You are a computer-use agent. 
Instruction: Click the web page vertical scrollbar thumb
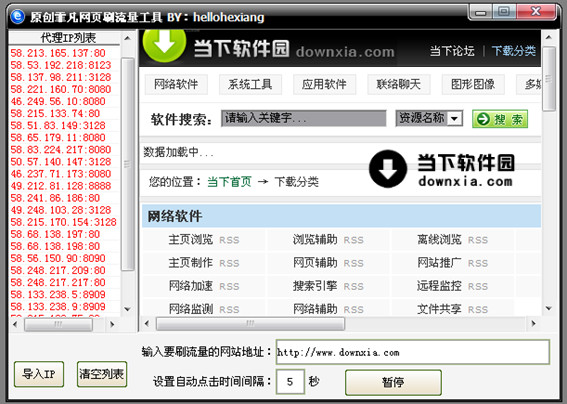pos(549,78)
